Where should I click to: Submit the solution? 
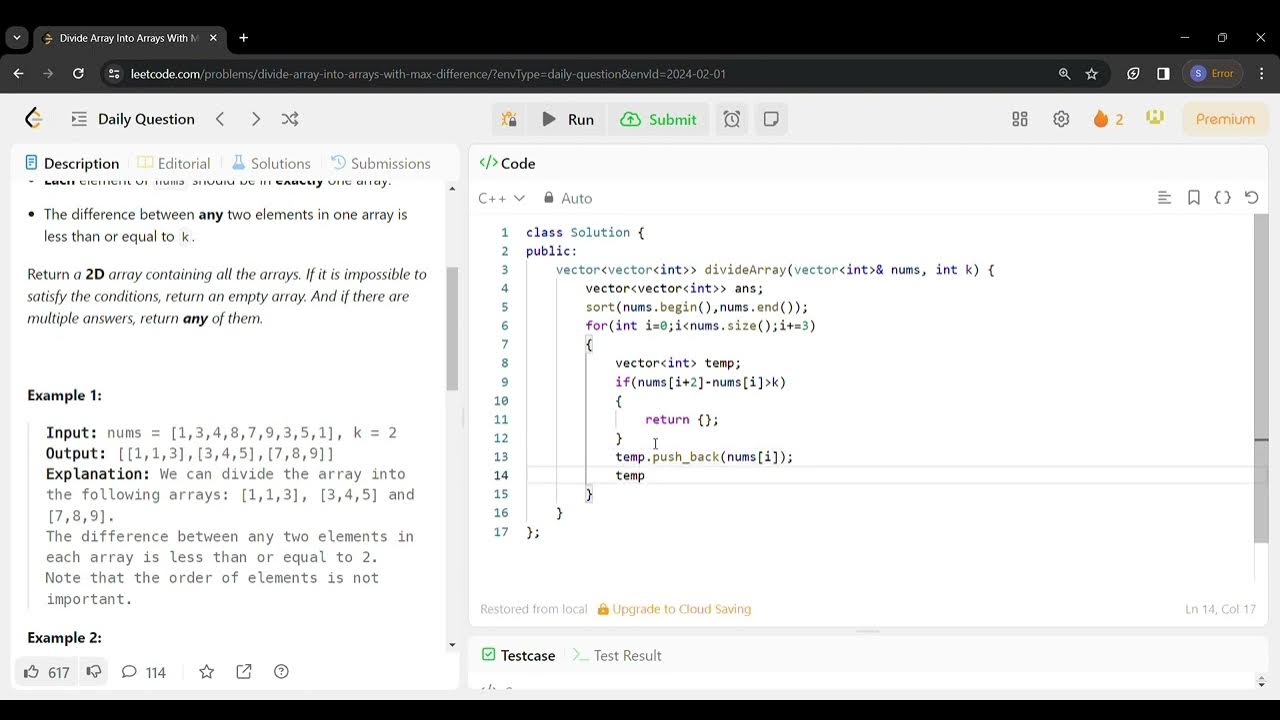[x=659, y=119]
